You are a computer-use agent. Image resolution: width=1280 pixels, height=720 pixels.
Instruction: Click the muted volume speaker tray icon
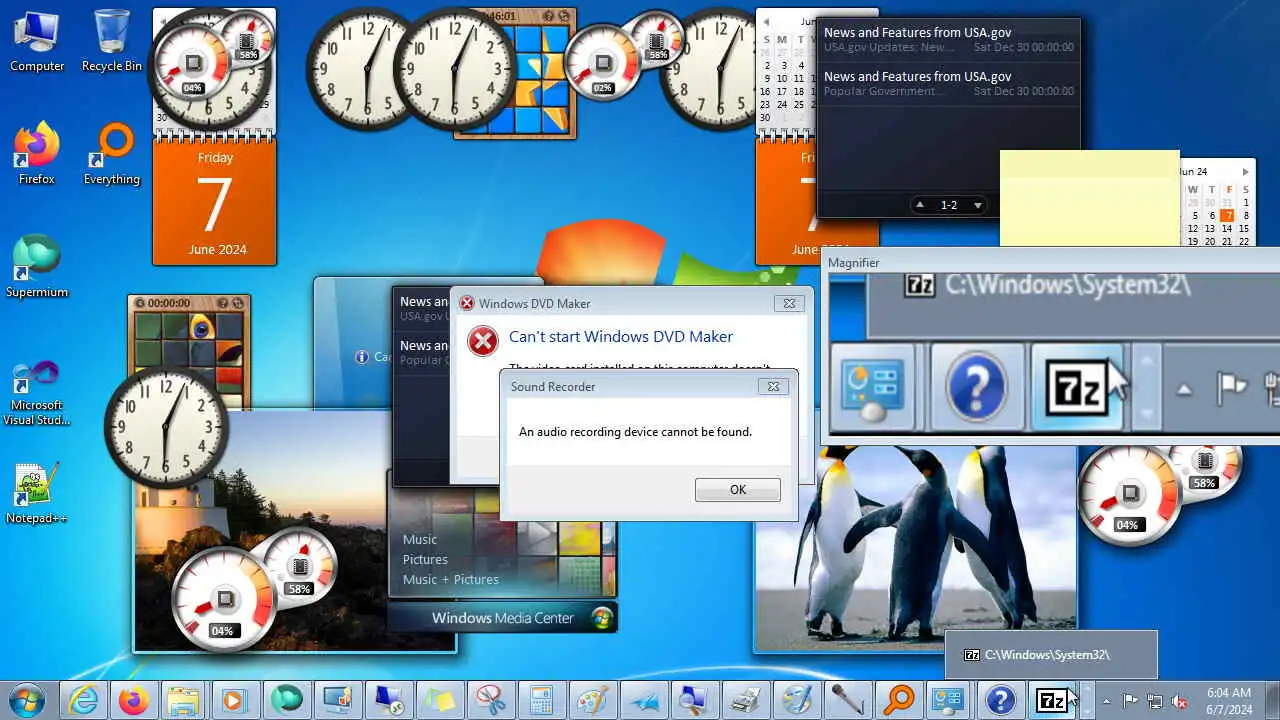[x=1180, y=701]
